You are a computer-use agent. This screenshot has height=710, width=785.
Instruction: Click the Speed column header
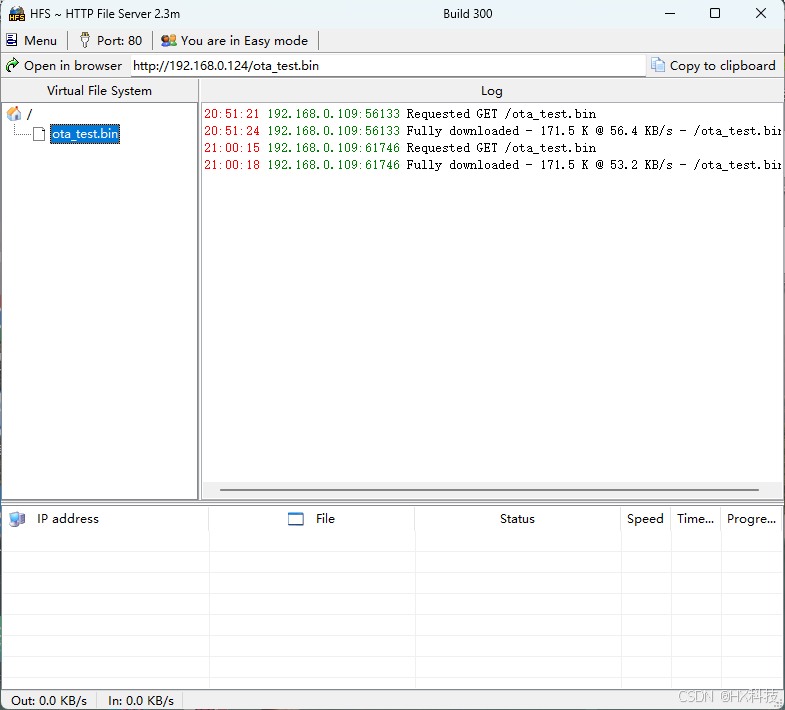645,519
